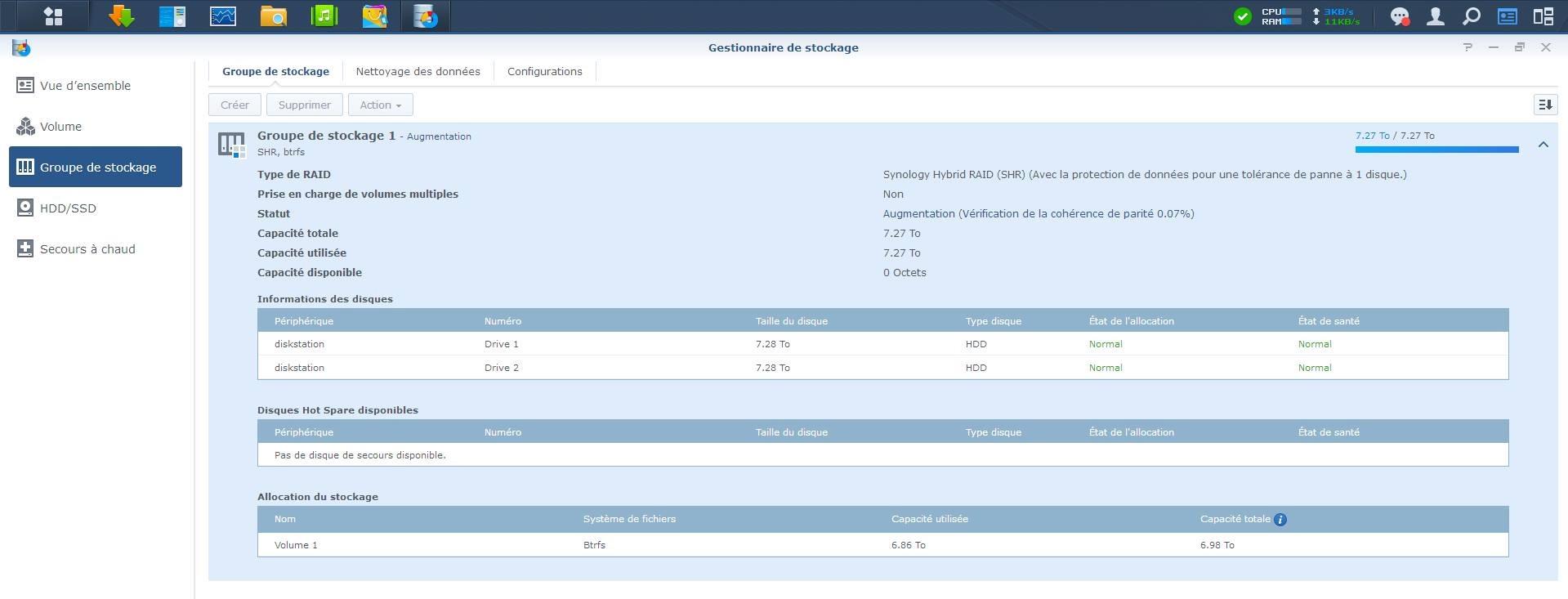Open File Station taskbar icon

(x=274, y=16)
